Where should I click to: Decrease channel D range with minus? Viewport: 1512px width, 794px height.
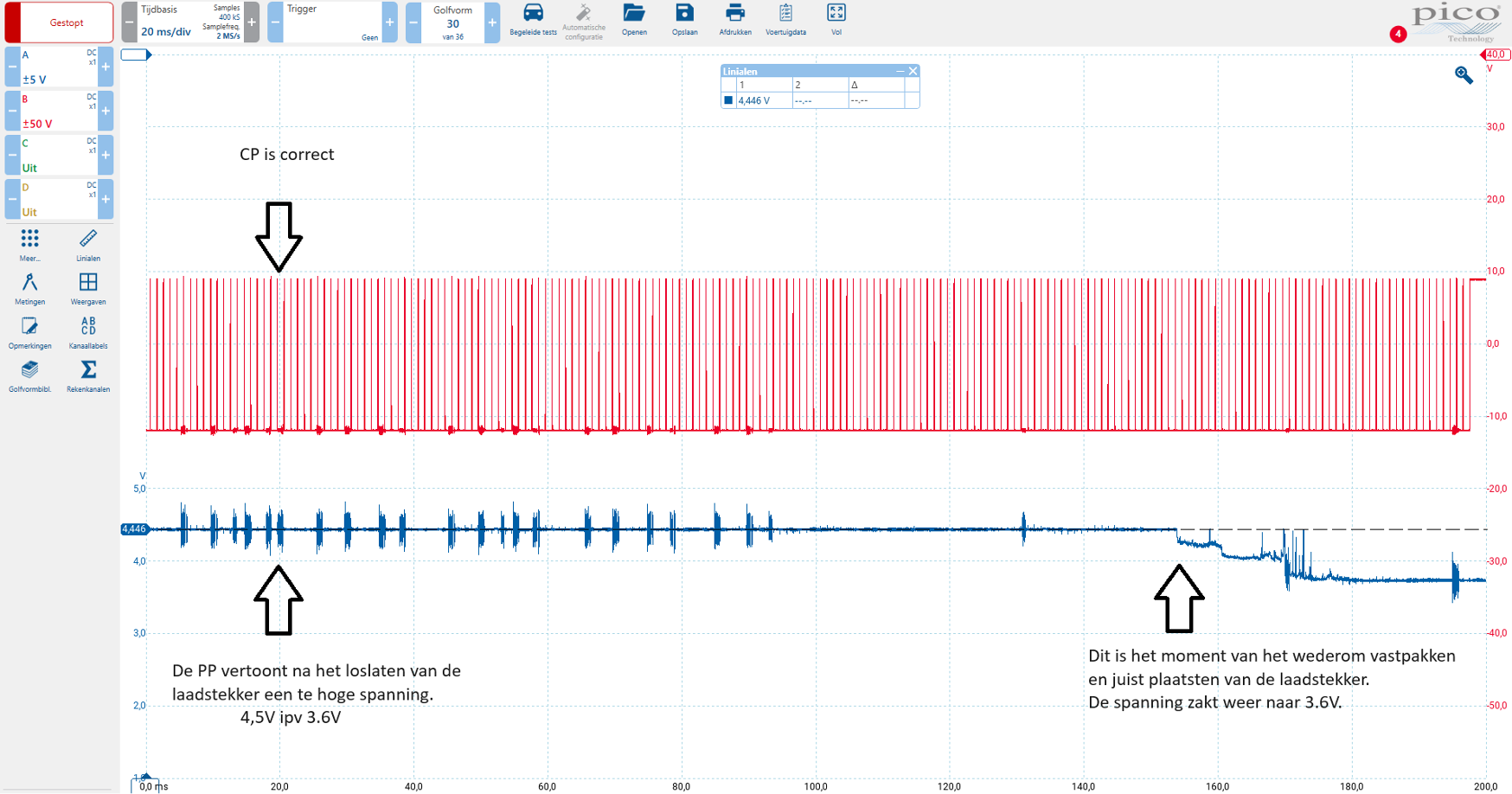point(12,199)
